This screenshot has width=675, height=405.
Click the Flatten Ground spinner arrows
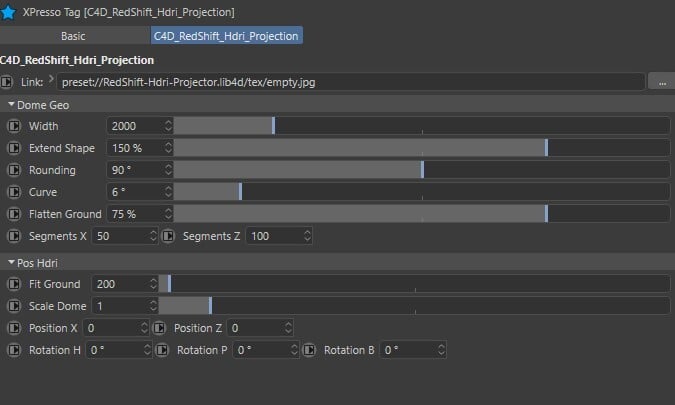pyautogui.click(x=168, y=214)
